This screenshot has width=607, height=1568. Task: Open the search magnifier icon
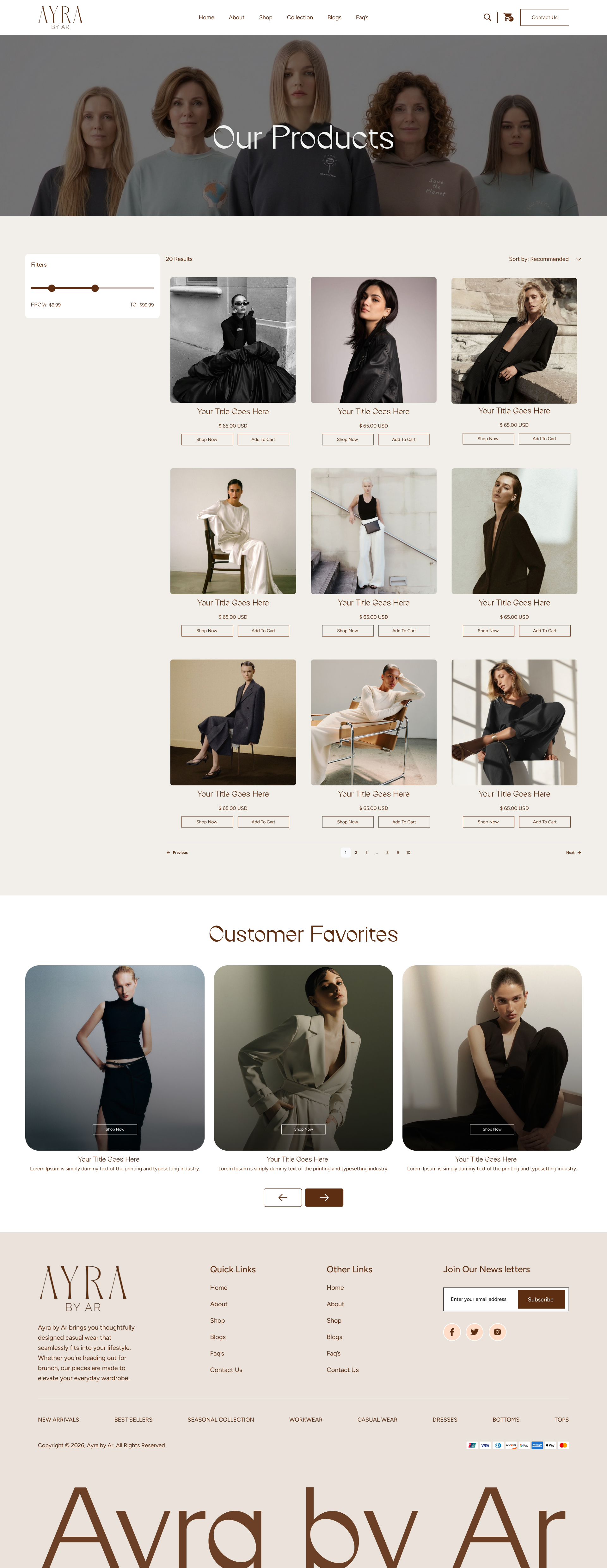(x=487, y=17)
